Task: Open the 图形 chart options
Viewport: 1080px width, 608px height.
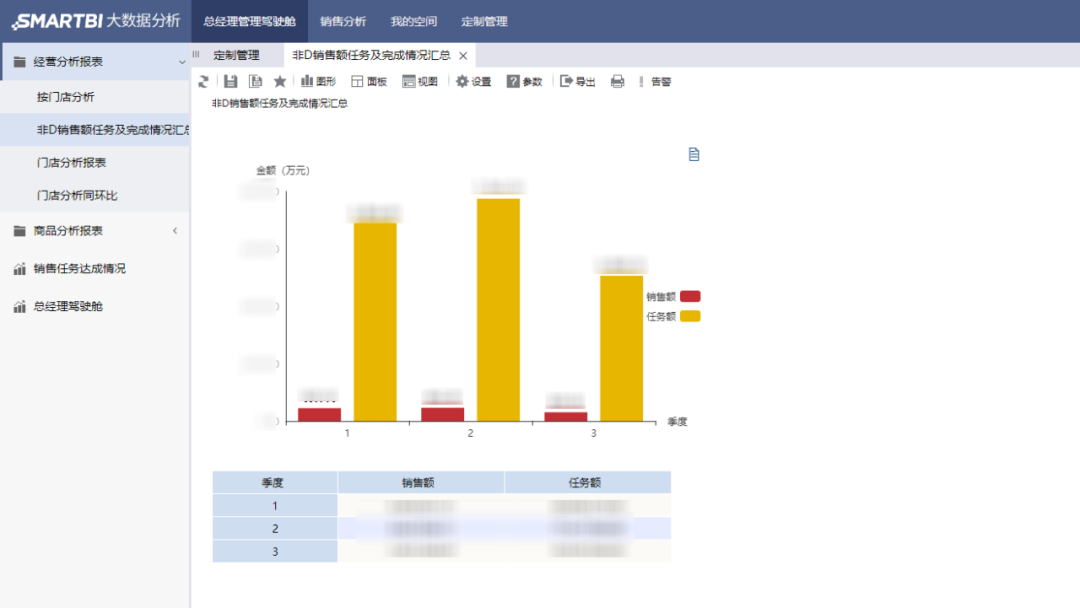Action: (318, 81)
